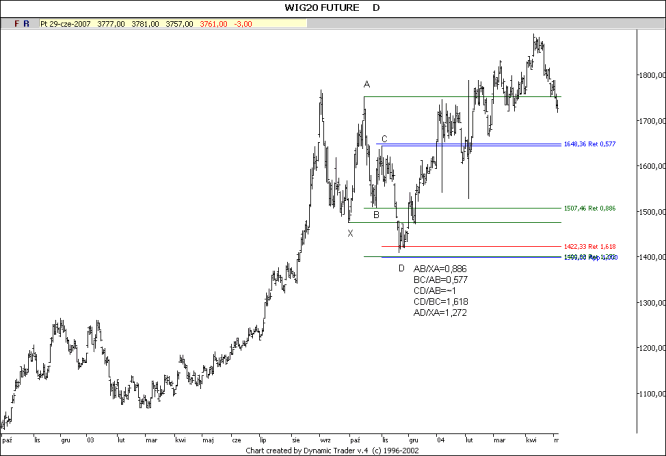Image resolution: width=666 pixels, height=456 pixels.
Task: Click the blue R icon in toolbar
Action: pos(26,21)
